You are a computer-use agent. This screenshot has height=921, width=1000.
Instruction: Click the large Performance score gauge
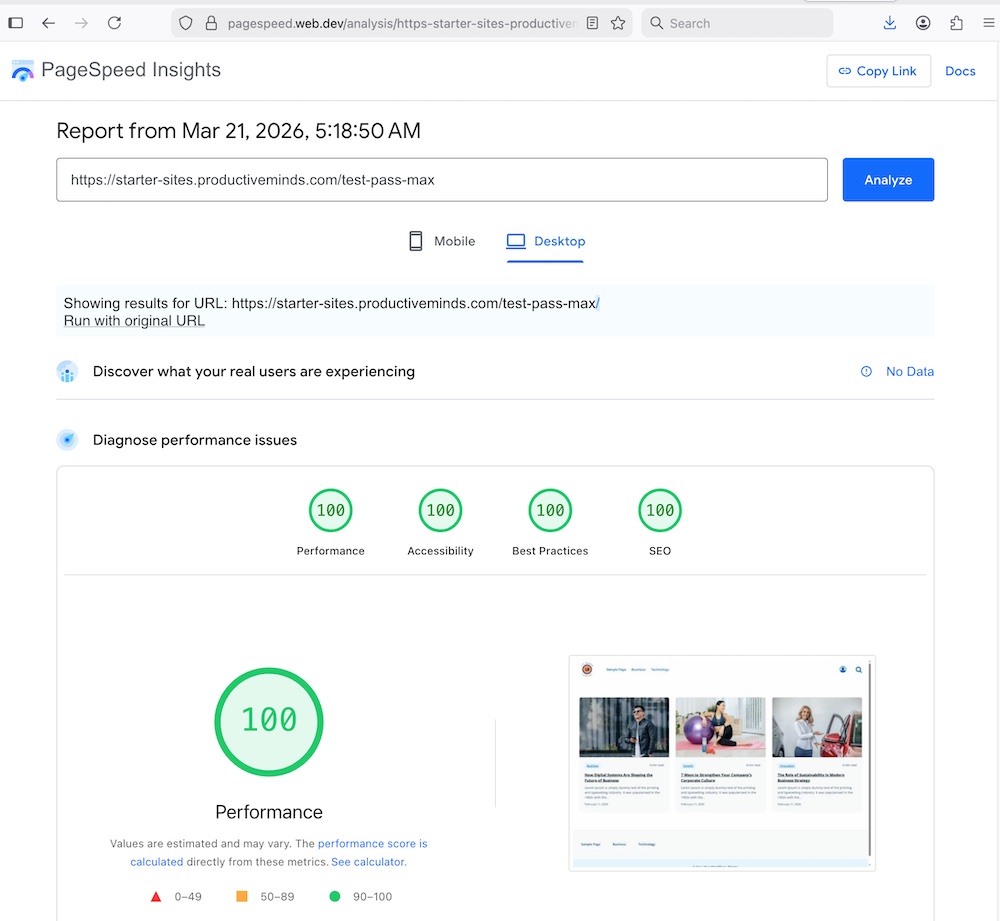(x=269, y=720)
